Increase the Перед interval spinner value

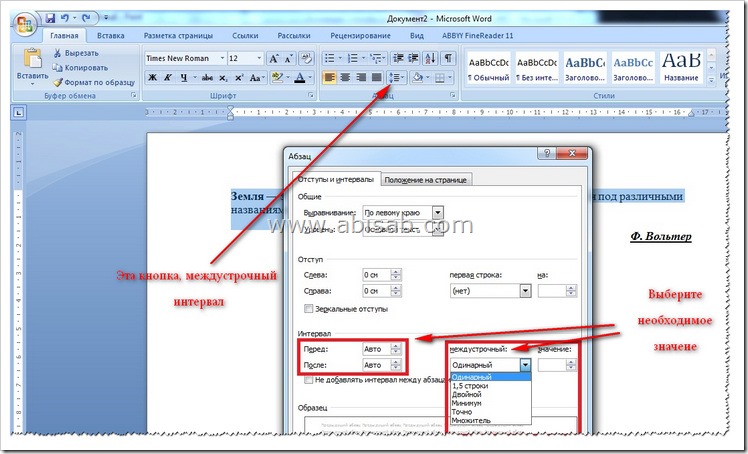tap(396, 346)
